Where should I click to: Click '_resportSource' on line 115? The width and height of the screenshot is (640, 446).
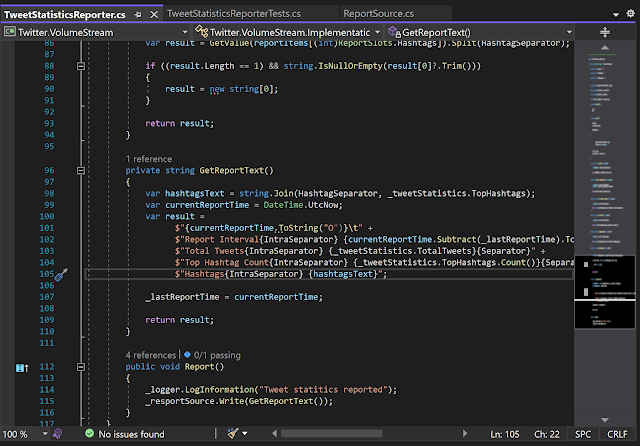point(180,401)
